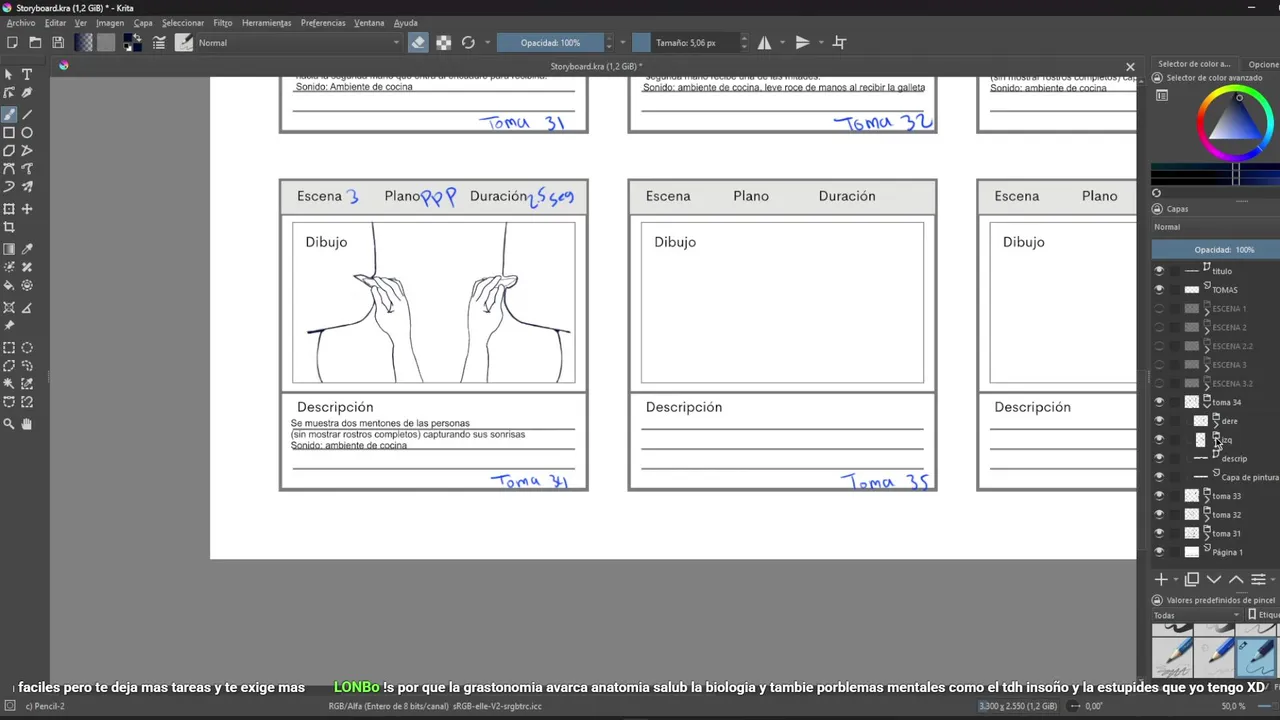Pick a color from the triangle selector
The width and height of the screenshot is (1280, 720).
(1235, 124)
